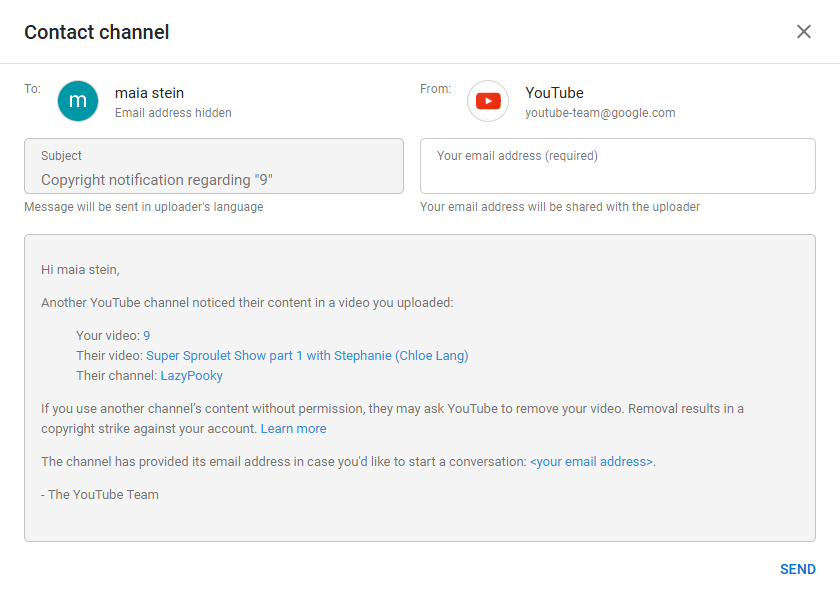This screenshot has width=840, height=594.
Task: Close the Contact channel dialog
Action: (x=804, y=32)
